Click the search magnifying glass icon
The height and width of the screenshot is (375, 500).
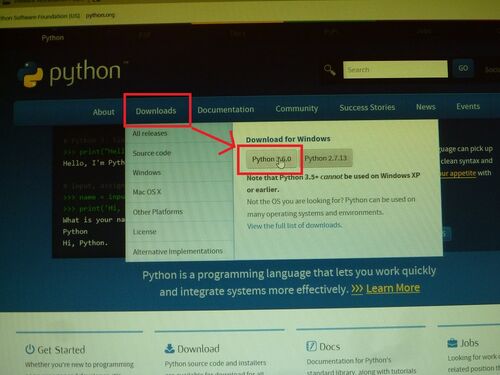pyautogui.click(x=329, y=70)
